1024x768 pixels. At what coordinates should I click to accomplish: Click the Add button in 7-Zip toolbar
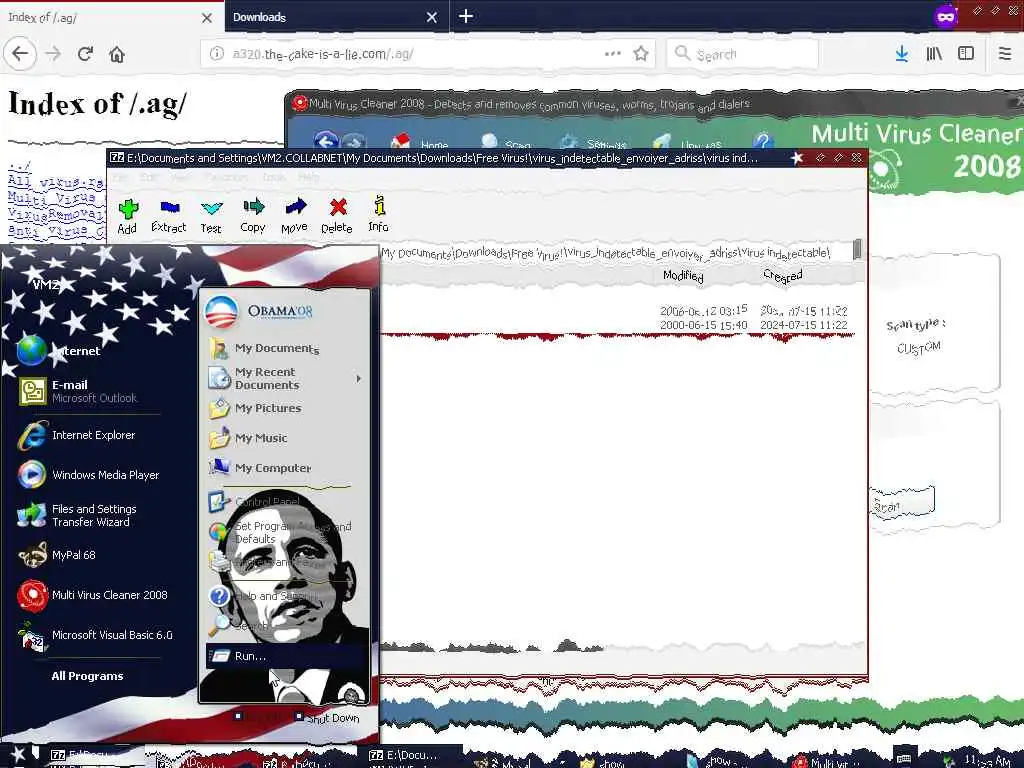pos(127,216)
